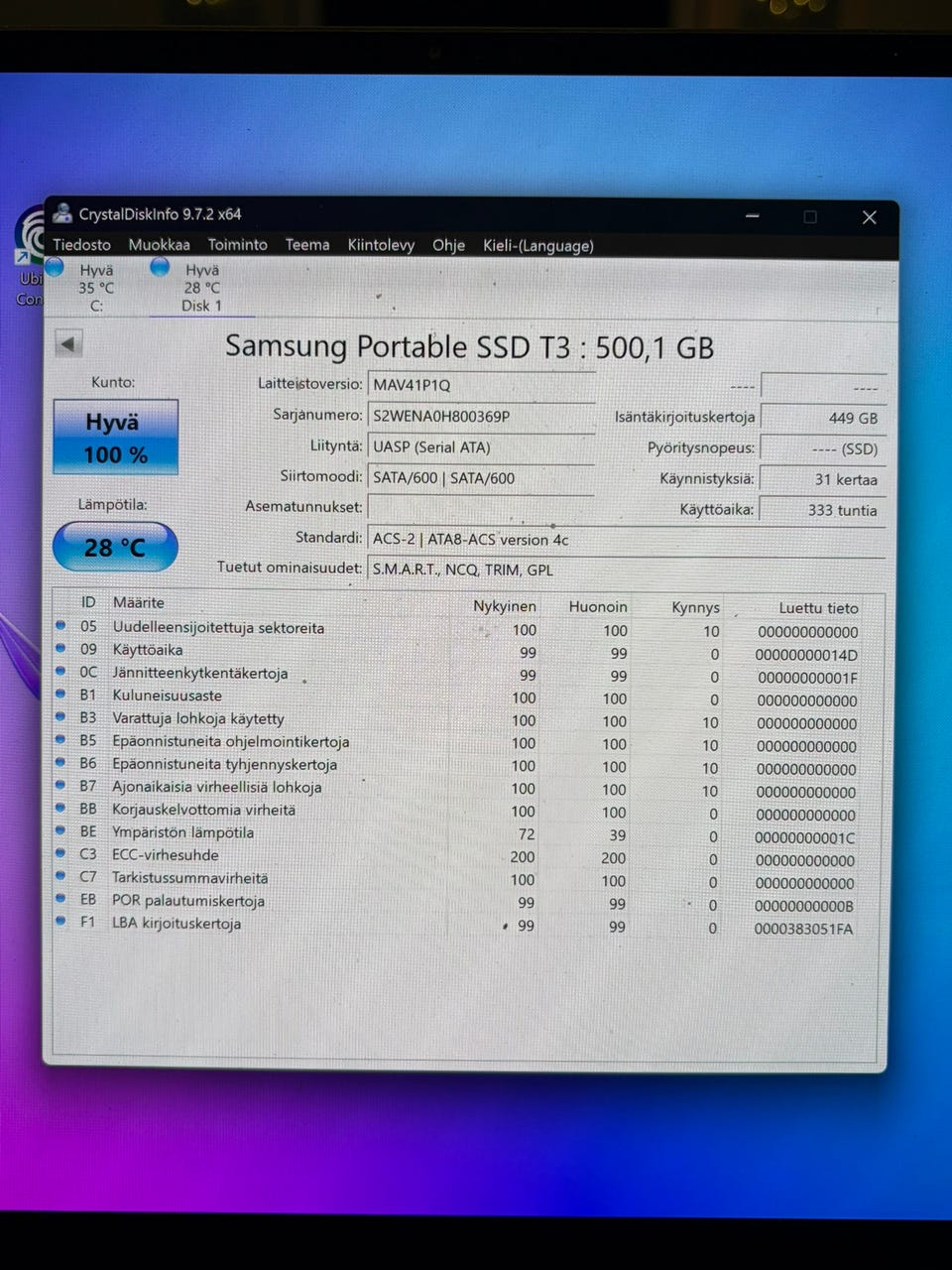Click the Hyvä 100 % health status button

115,438
